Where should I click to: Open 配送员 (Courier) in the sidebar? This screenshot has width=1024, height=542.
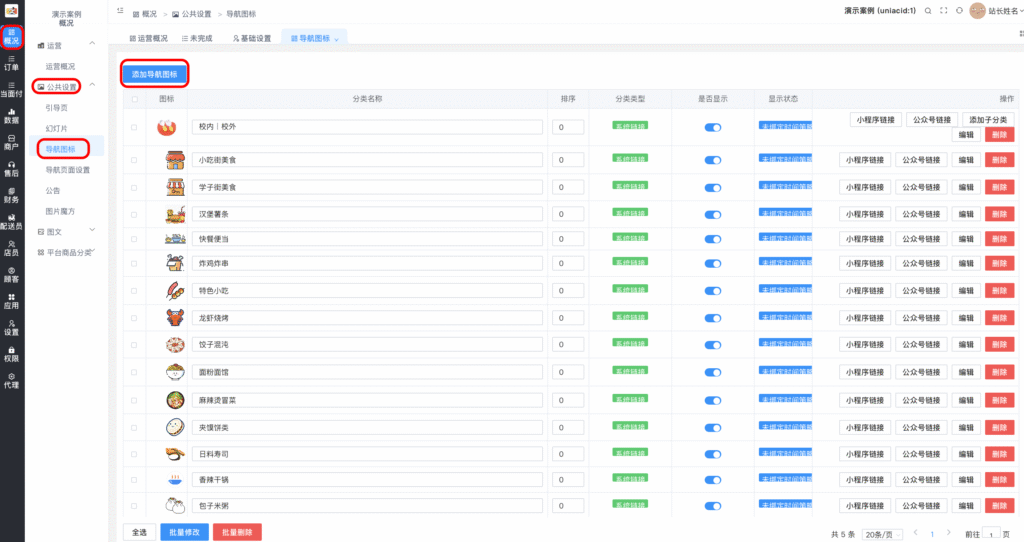[12, 222]
